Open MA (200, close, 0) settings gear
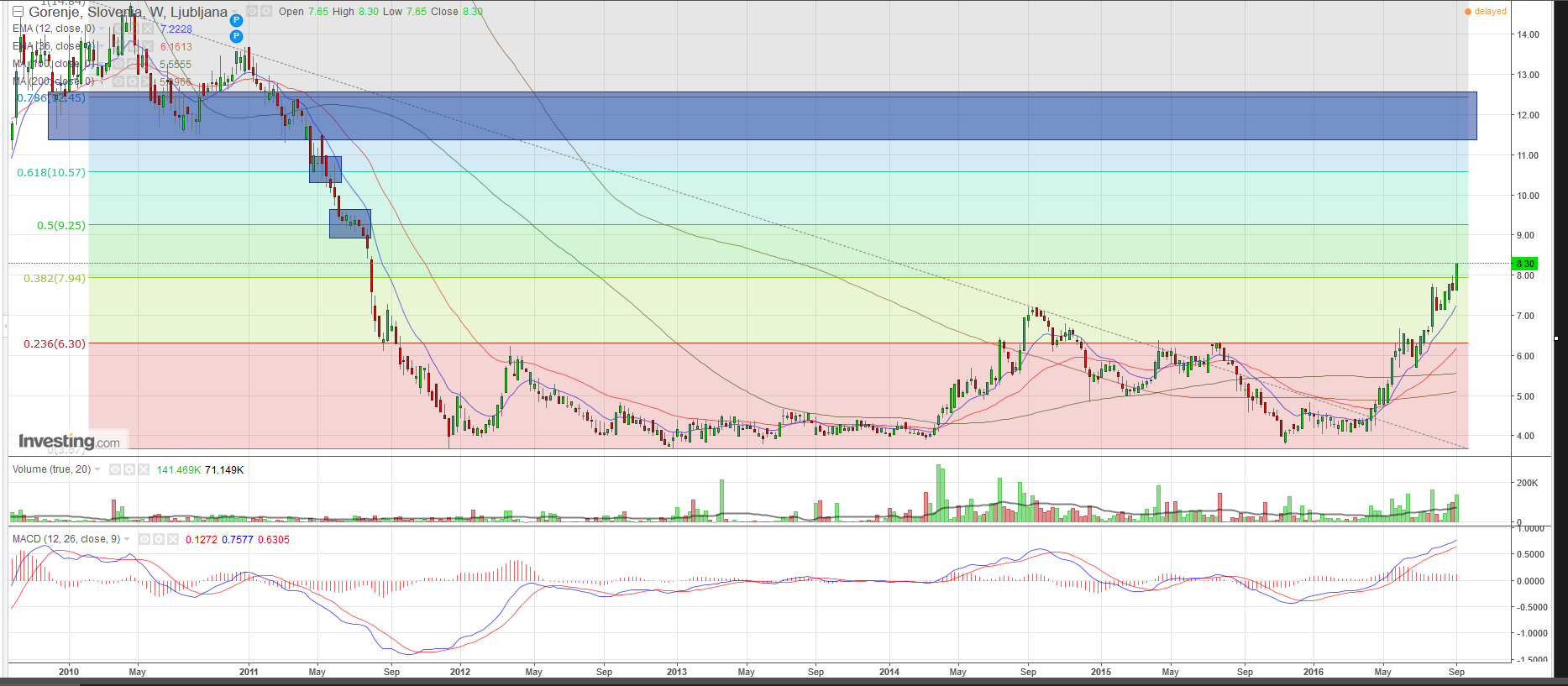The image size is (1568, 686). pyautogui.click(x=133, y=81)
